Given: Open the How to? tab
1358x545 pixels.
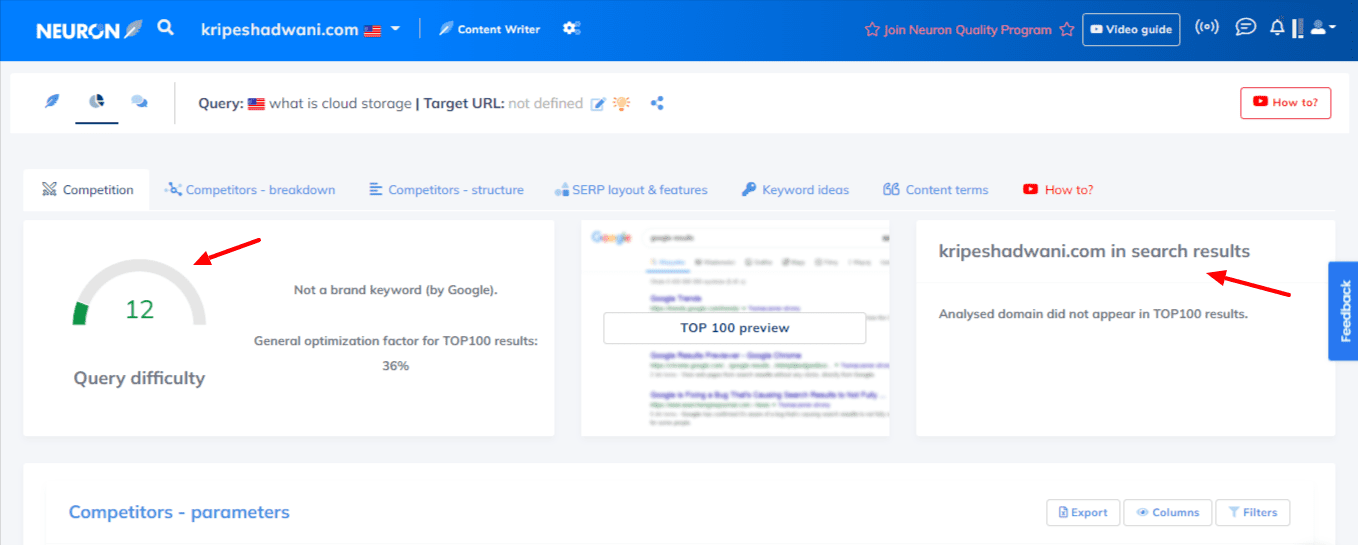Looking at the screenshot, I should 1058,190.
